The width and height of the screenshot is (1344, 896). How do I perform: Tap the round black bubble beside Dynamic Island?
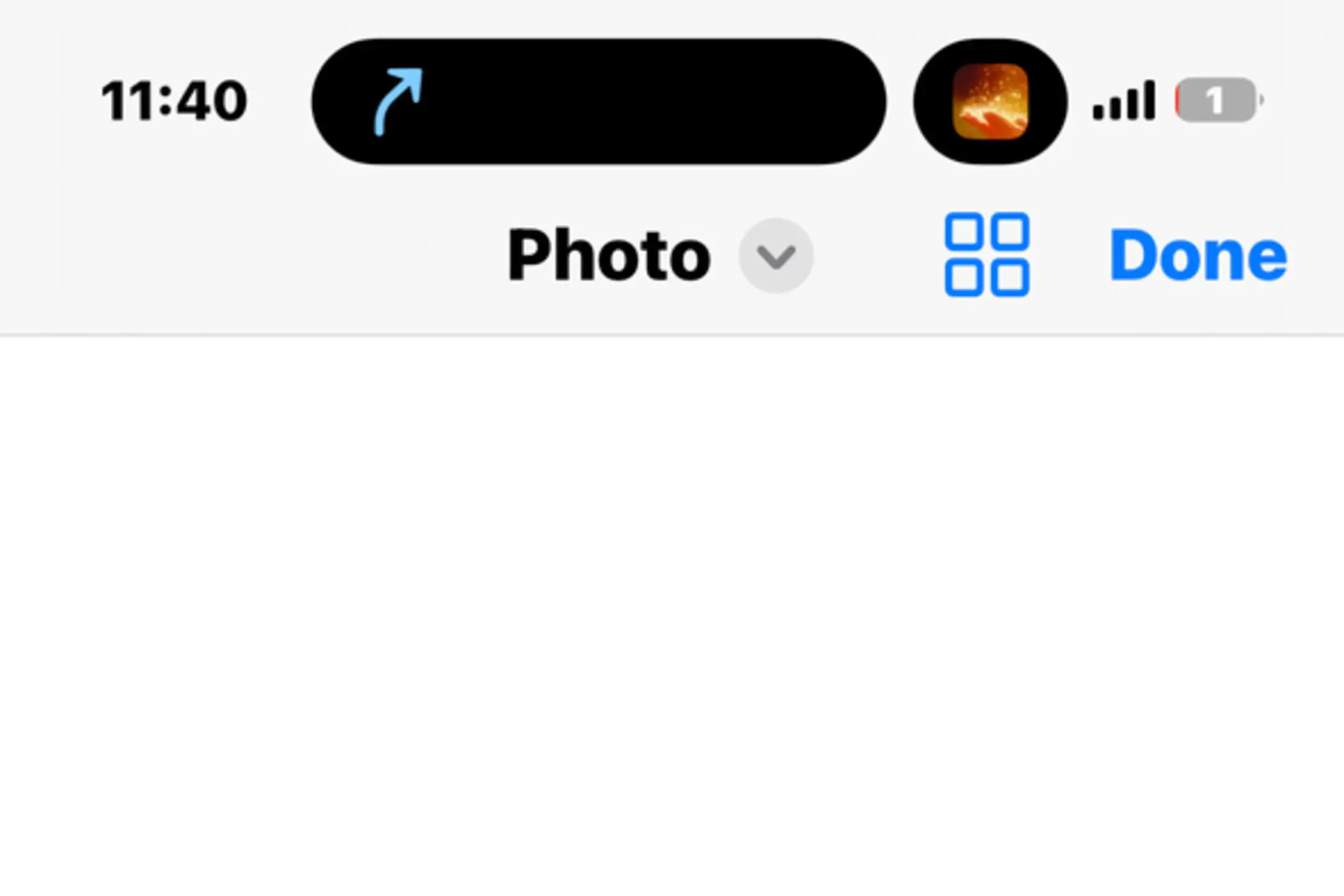[x=990, y=101]
